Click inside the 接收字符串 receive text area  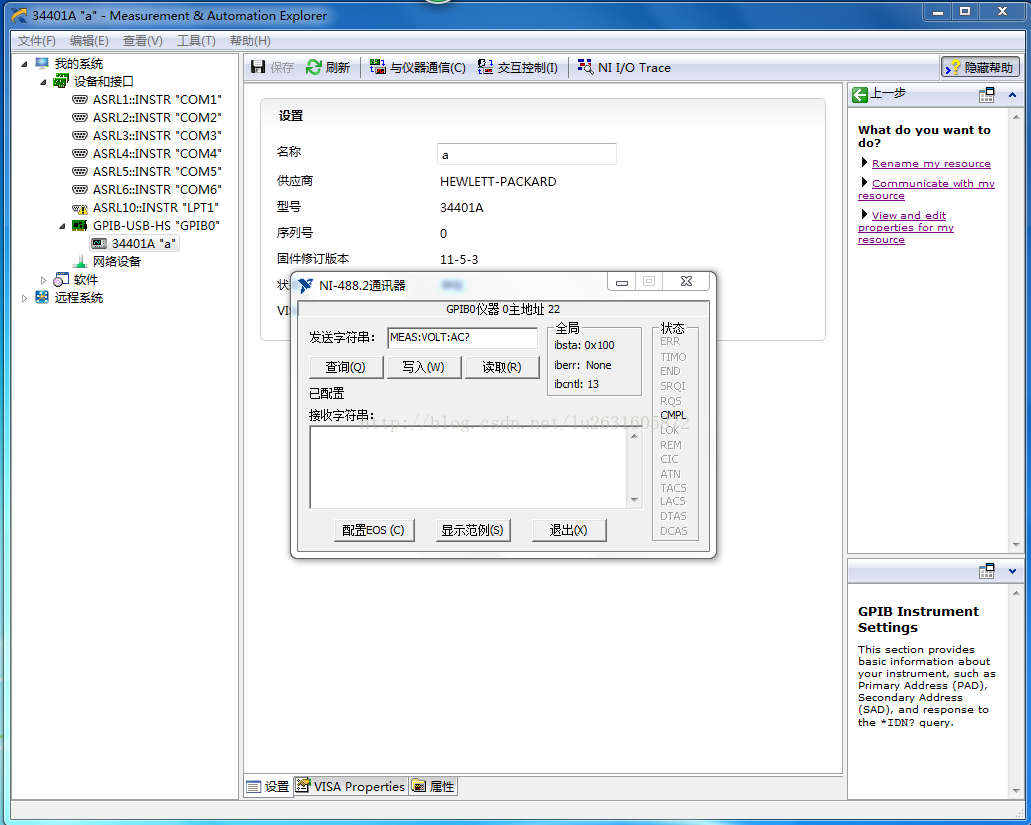(x=469, y=467)
